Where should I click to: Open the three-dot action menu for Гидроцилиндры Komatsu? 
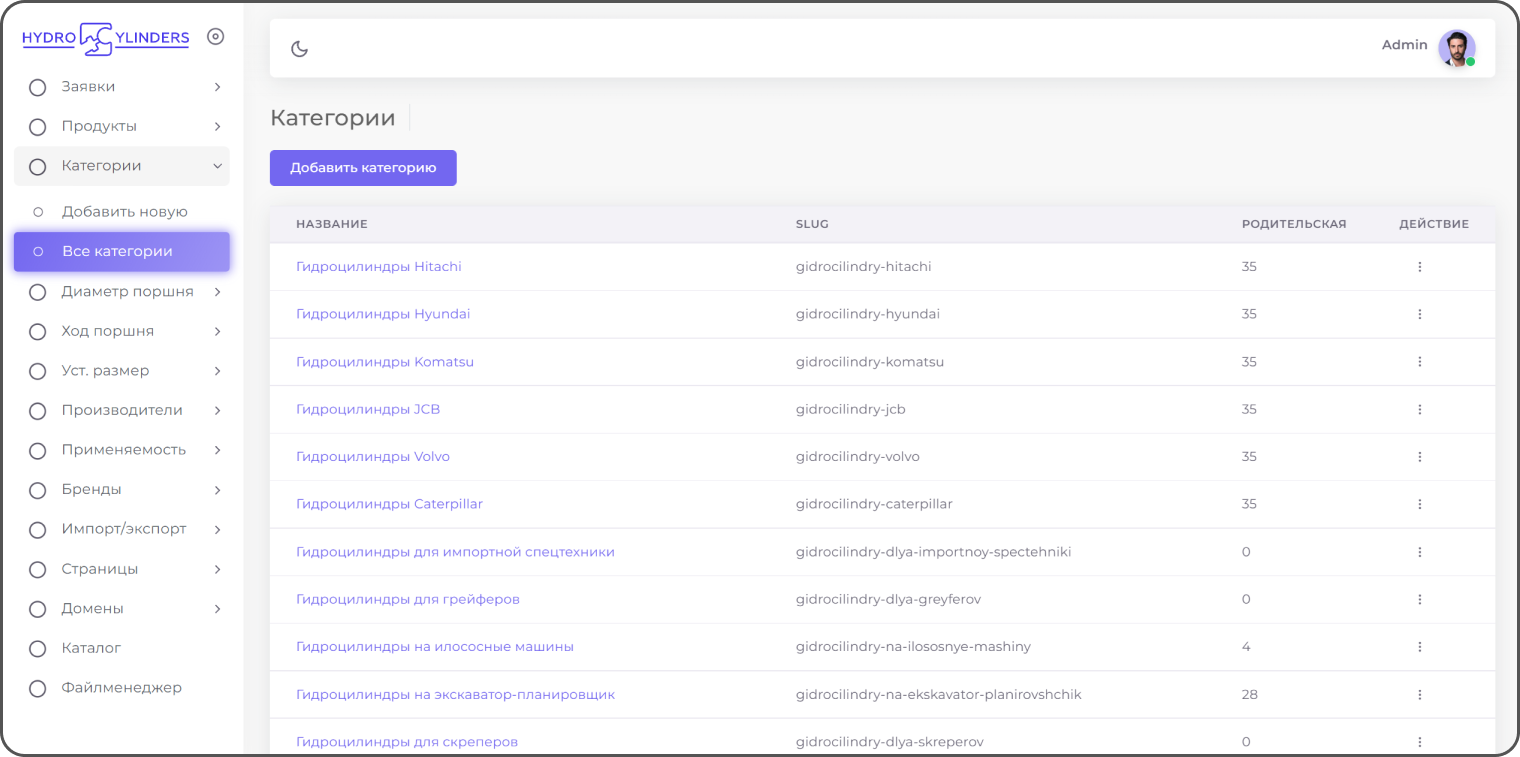pos(1419,362)
